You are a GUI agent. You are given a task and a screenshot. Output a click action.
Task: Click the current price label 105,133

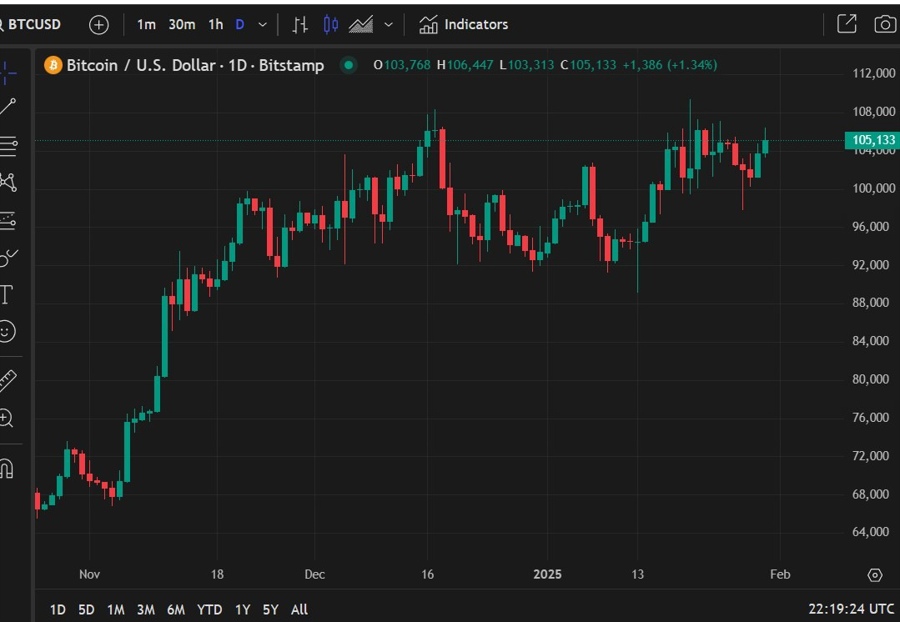pos(871,139)
